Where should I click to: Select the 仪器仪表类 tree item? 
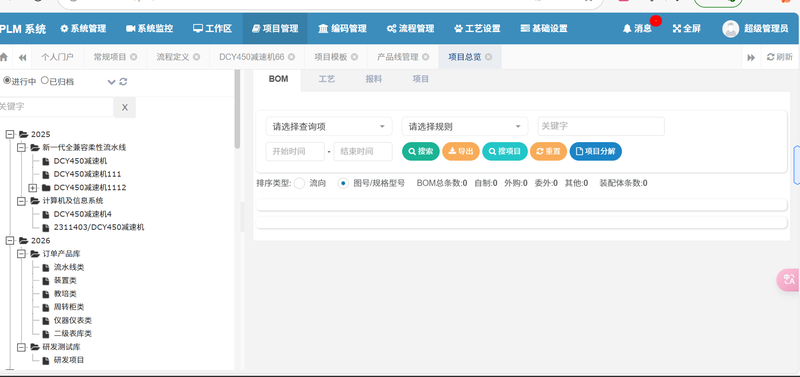[x=72, y=320]
